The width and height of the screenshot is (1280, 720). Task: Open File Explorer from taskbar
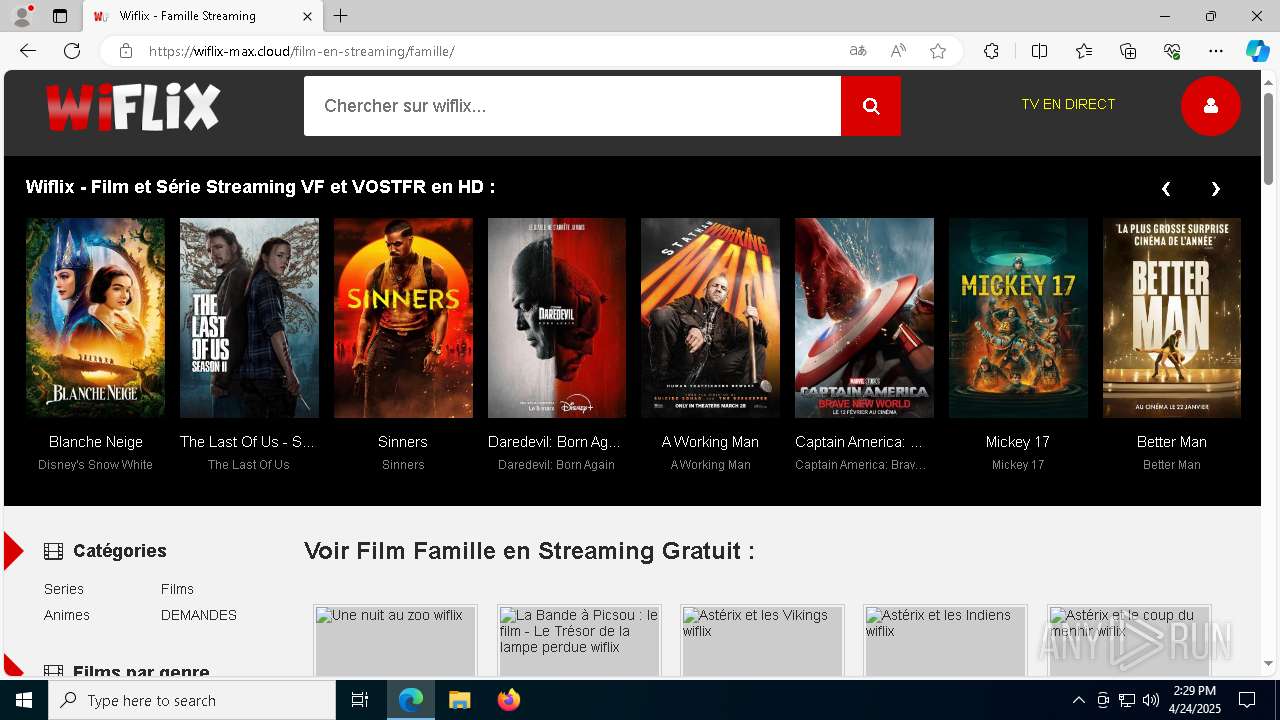[459, 700]
